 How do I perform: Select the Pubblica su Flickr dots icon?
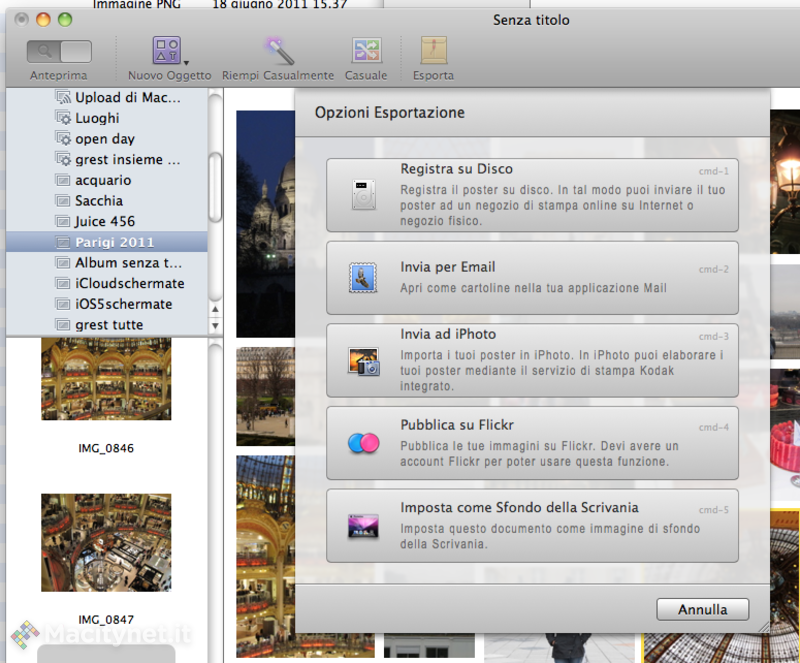(364, 443)
